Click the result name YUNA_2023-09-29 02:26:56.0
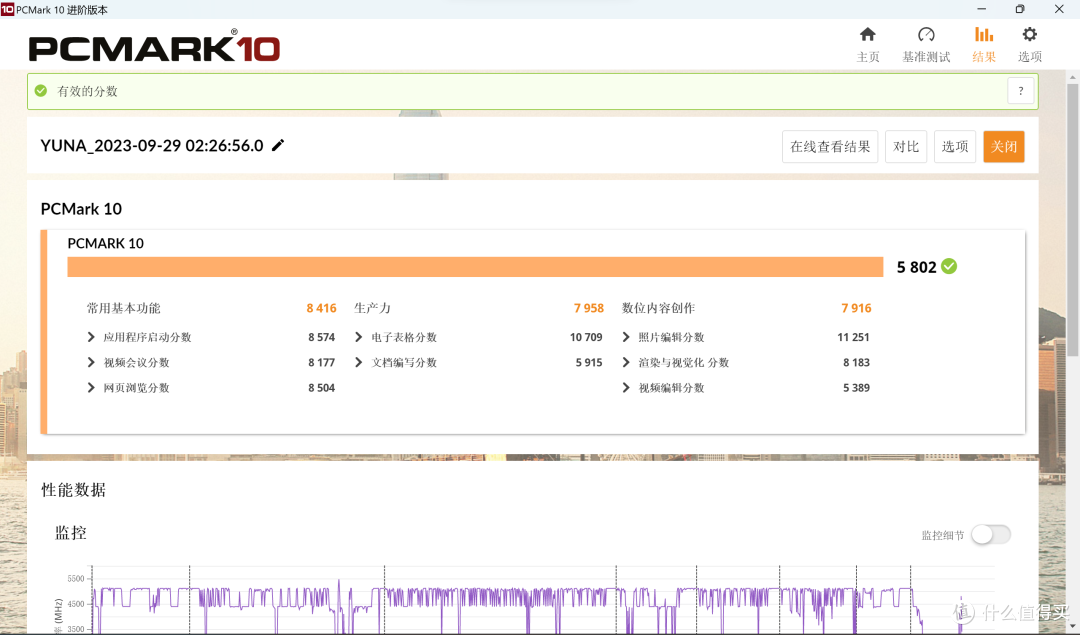 (x=152, y=145)
